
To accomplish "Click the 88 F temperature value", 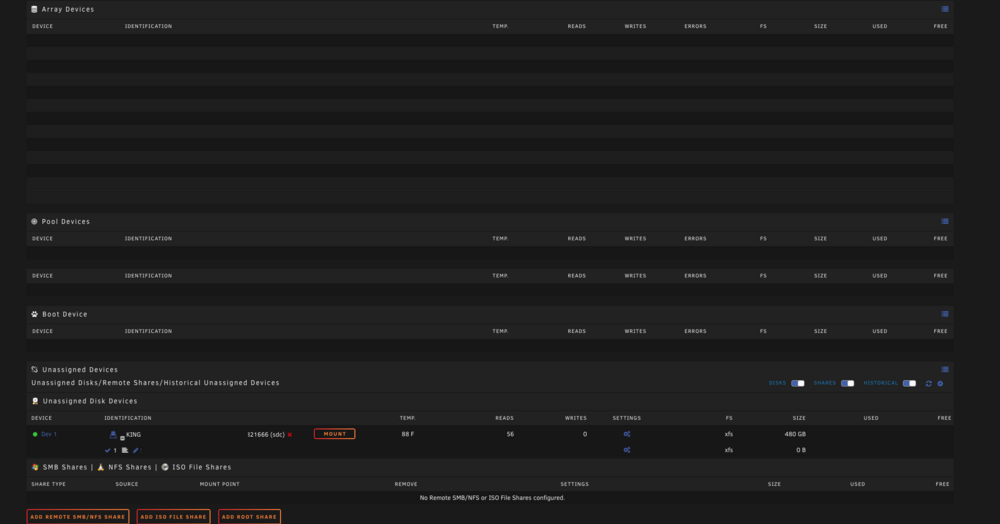I will click(408, 435).
